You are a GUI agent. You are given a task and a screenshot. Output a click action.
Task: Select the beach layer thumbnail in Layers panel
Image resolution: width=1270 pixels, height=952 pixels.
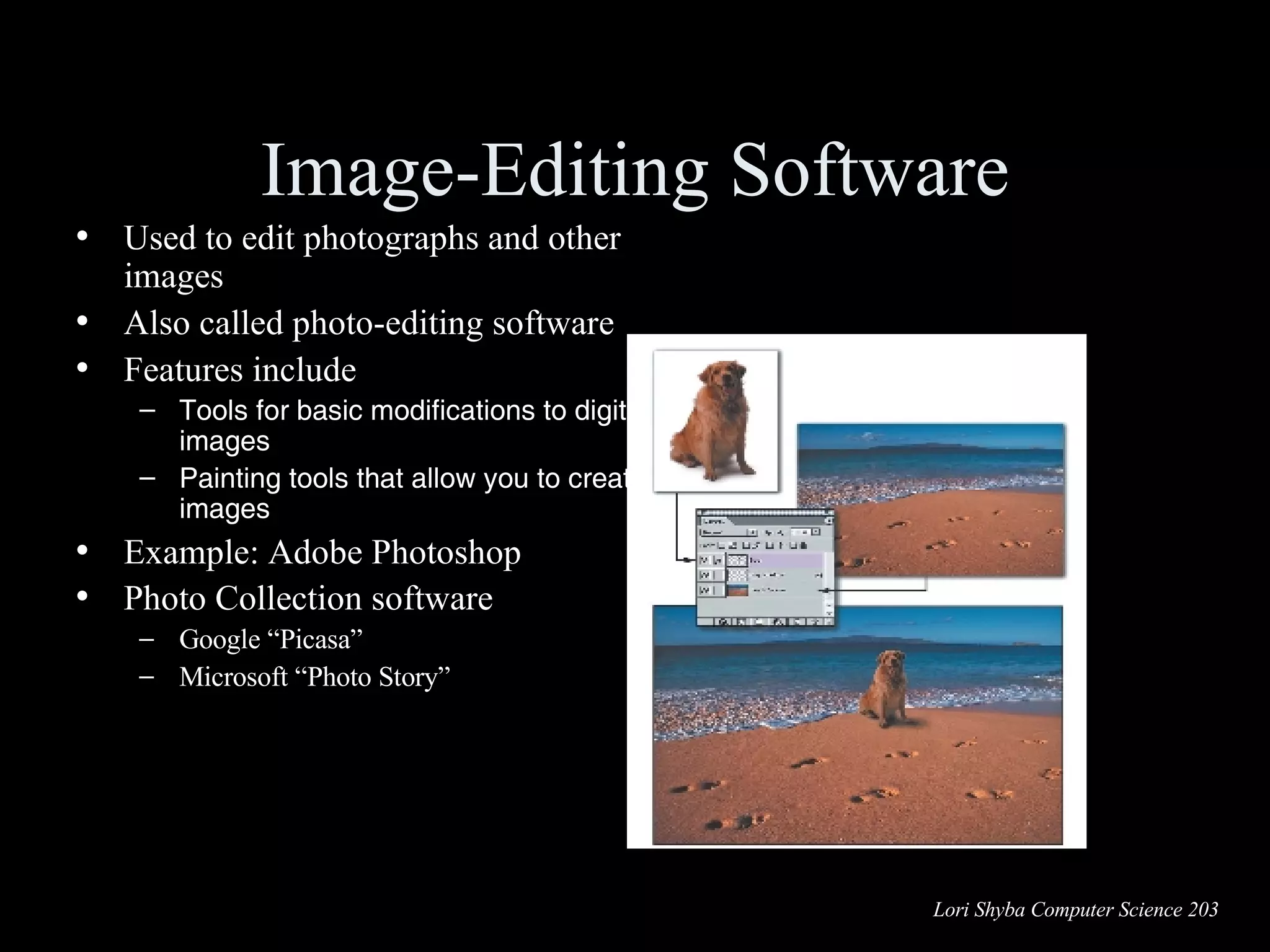738,591
